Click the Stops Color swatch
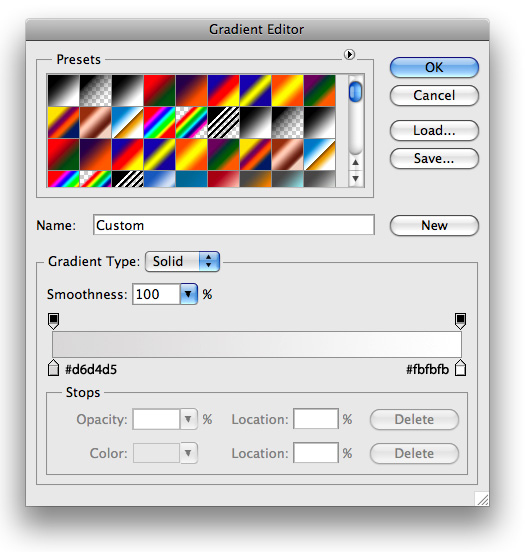The height and width of the screenshot is (552, 525). [156, 453]
